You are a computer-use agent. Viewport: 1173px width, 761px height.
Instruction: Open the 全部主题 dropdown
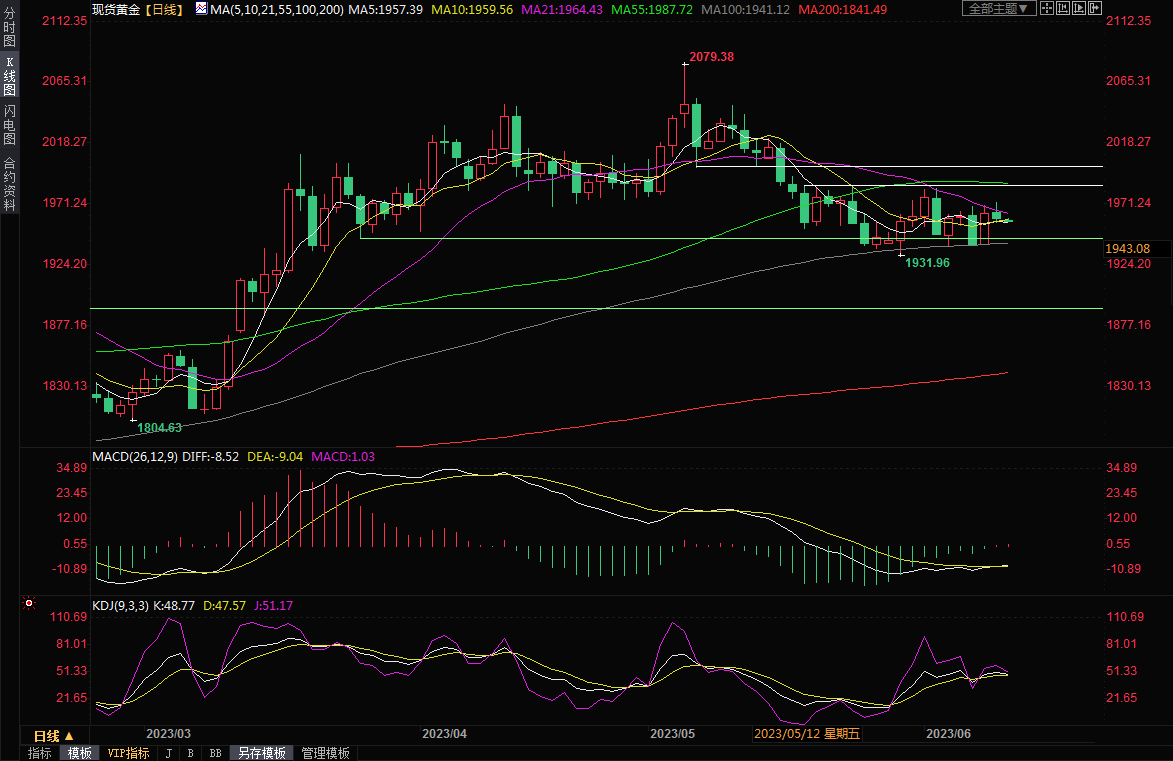click(x=996, y=8)
